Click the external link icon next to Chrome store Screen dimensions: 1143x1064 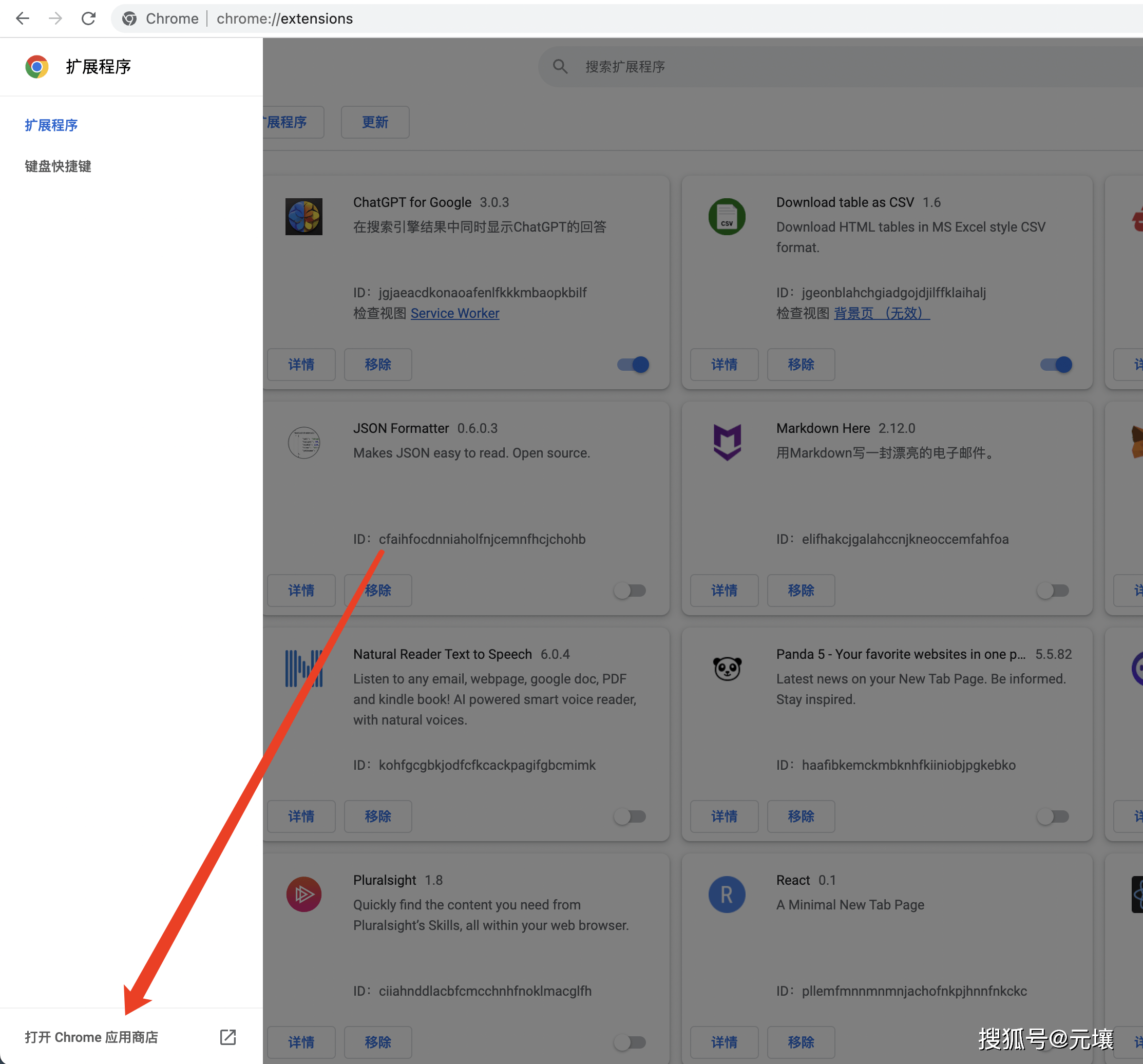click(x=227, y=1037)
